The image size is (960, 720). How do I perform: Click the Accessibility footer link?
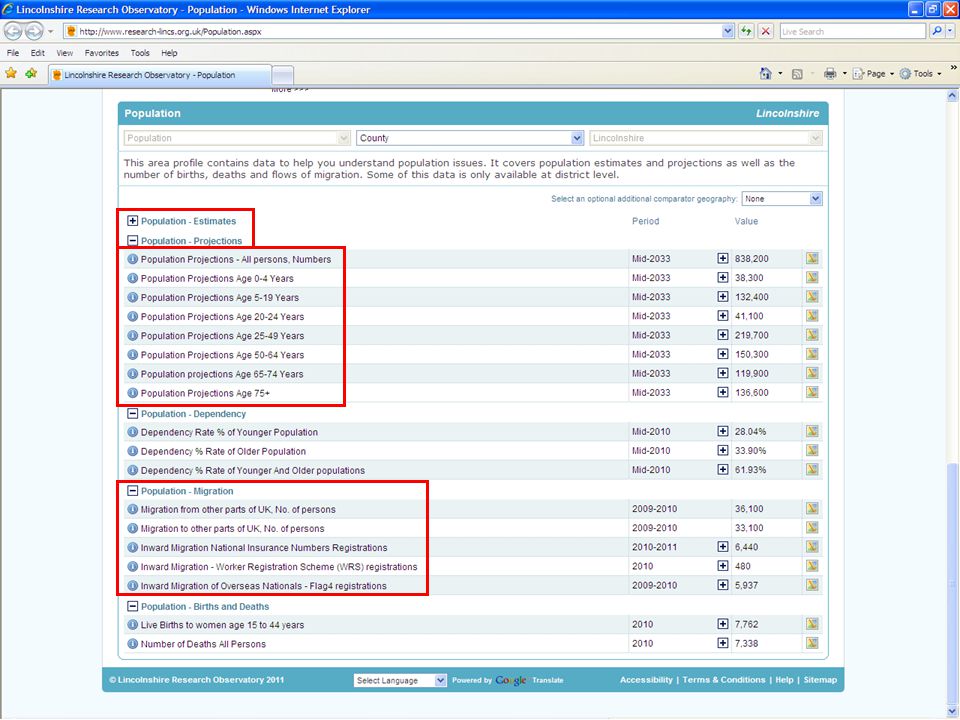click(x=646, y=680)
